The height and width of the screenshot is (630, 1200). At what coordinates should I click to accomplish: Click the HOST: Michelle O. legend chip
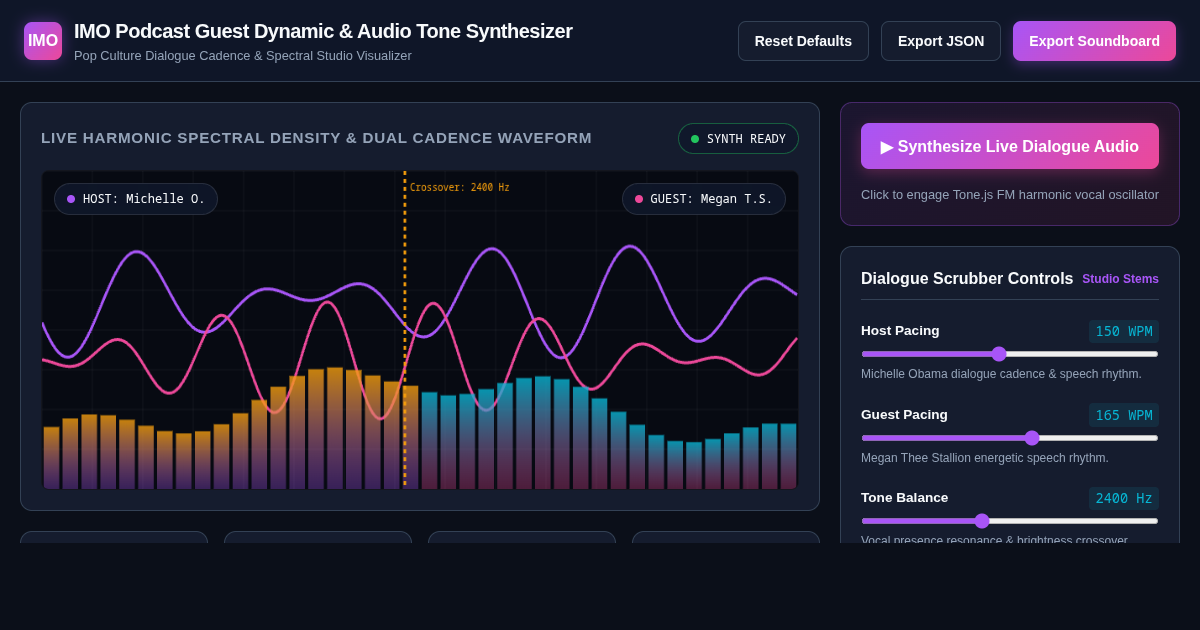click(x=136, y=199)
